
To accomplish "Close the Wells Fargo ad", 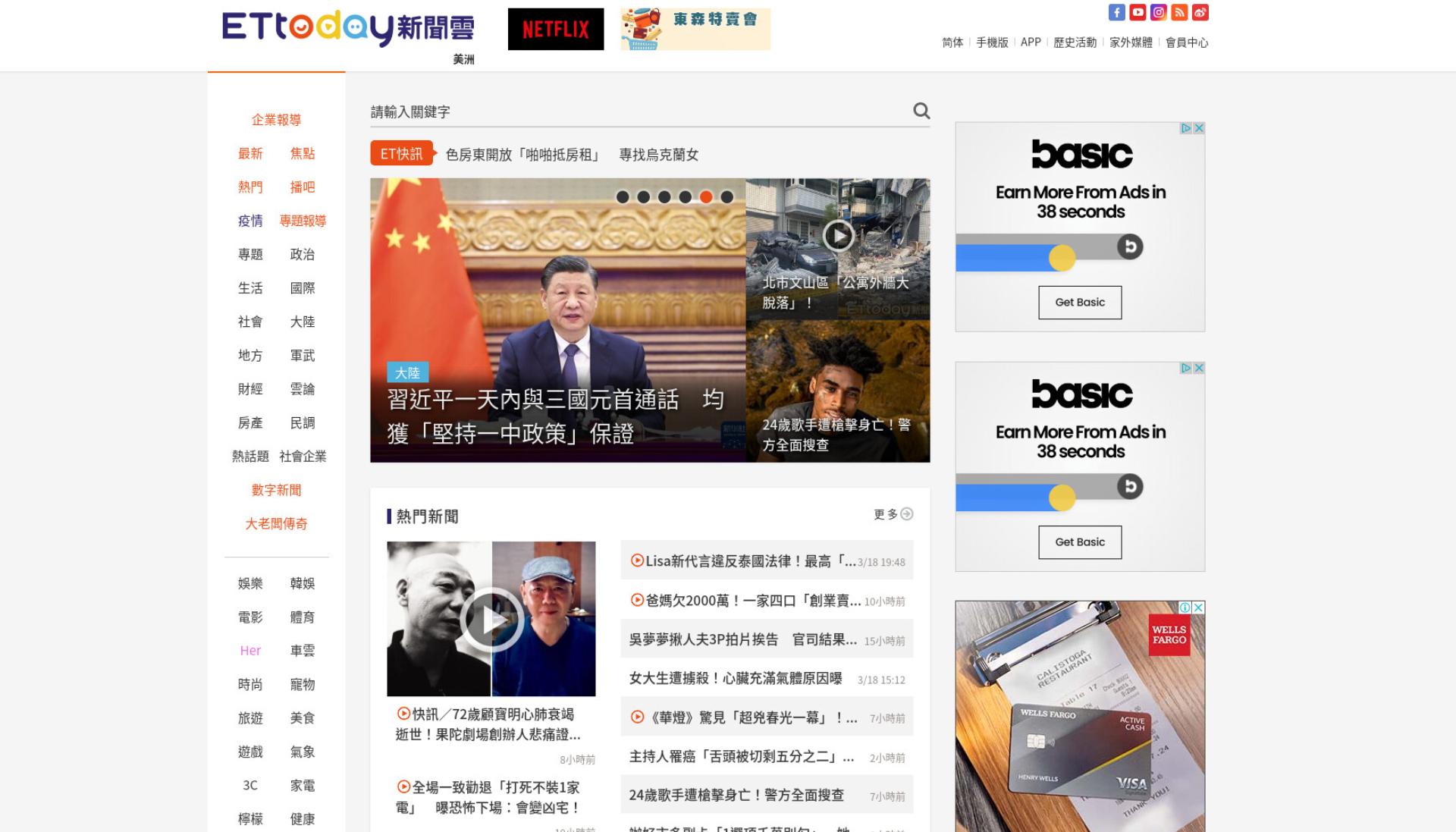I will pos(1199,608).
